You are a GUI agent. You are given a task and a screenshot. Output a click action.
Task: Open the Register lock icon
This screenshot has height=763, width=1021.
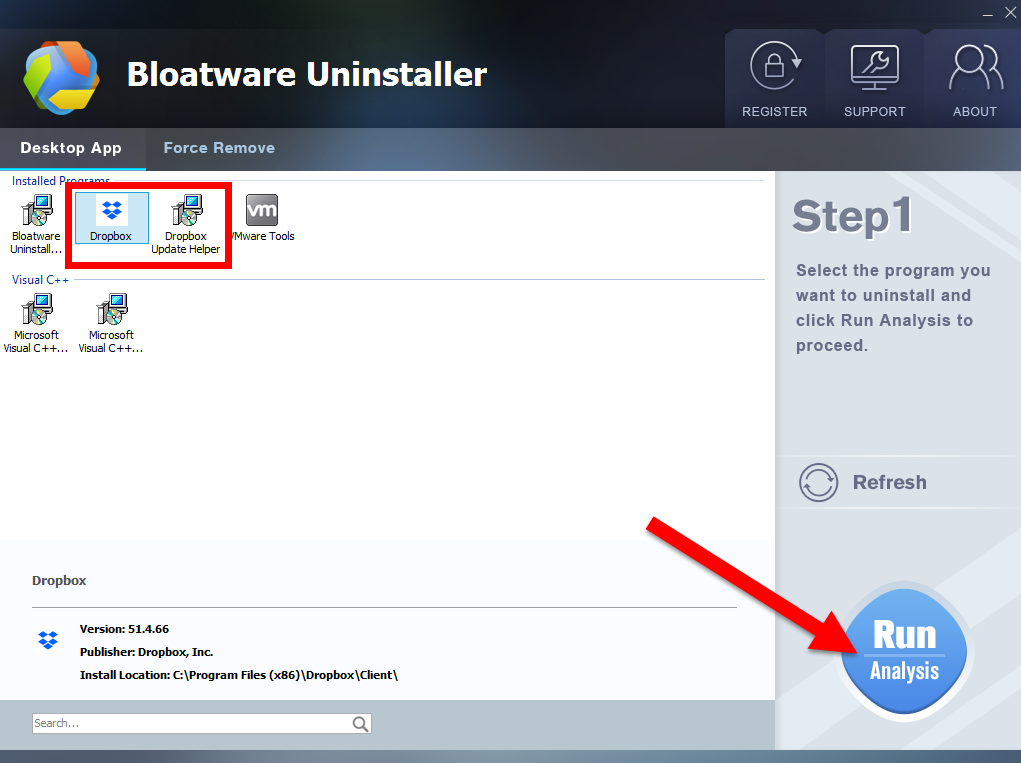[x=775, y=66]
